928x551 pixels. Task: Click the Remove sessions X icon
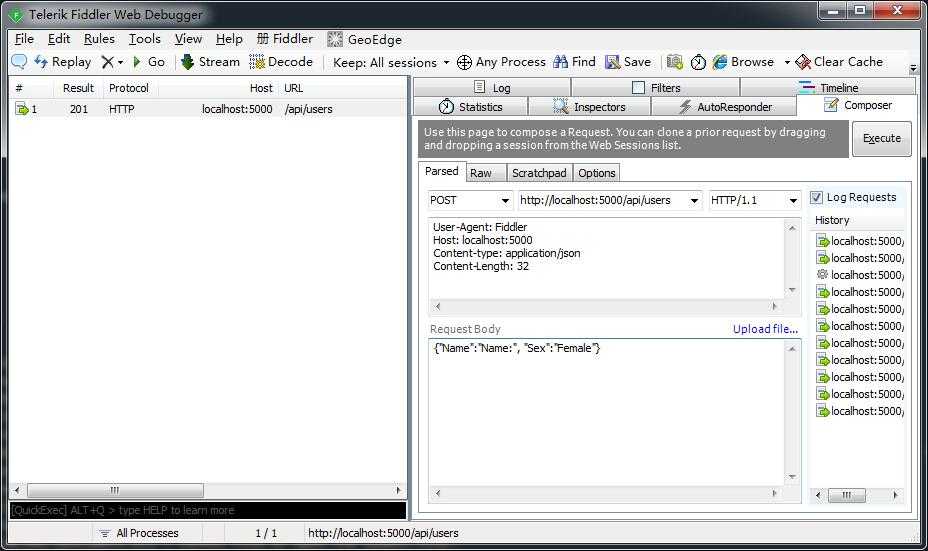107,62
